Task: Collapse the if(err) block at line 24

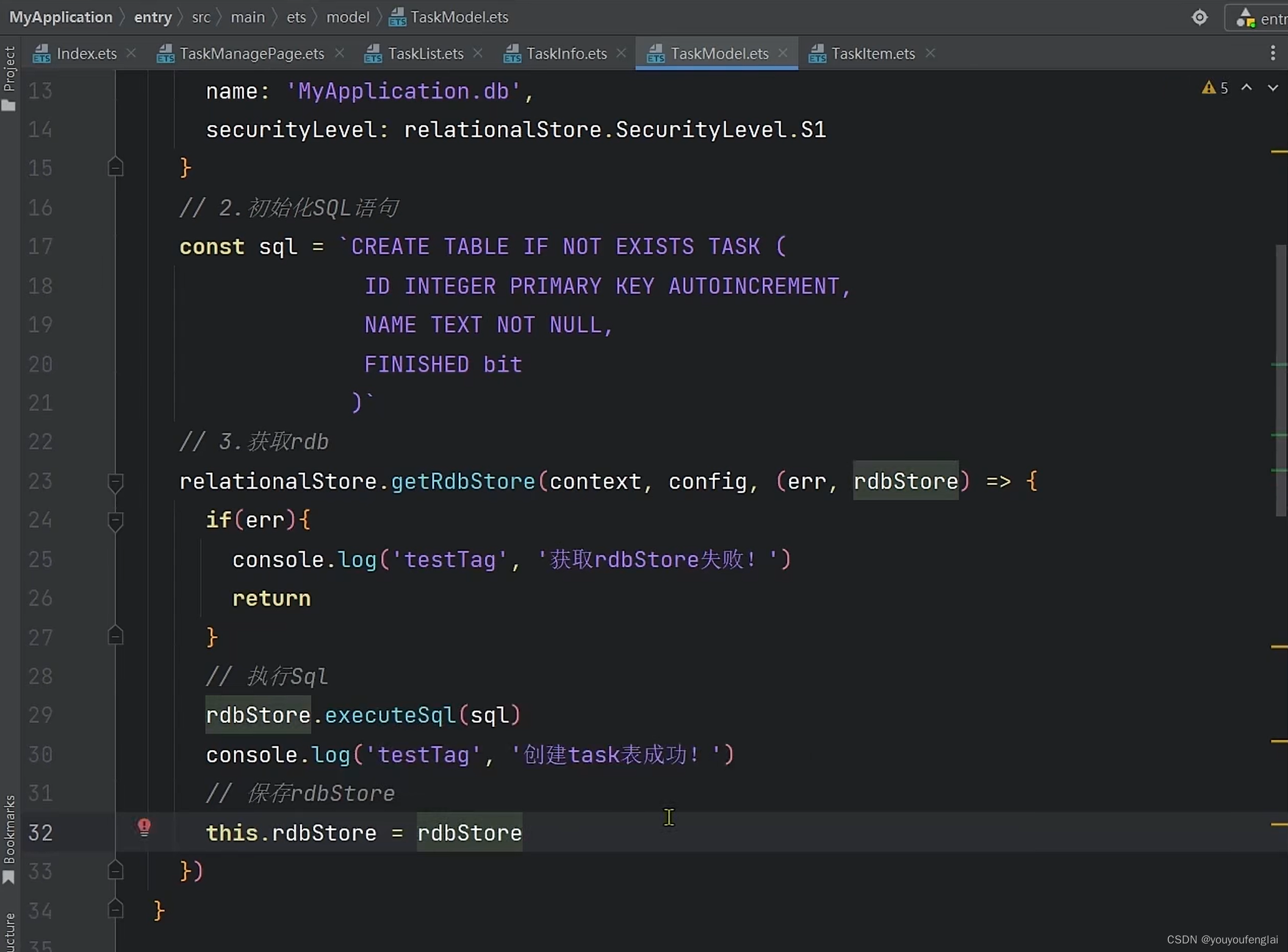Action: [x=115, y=521]
